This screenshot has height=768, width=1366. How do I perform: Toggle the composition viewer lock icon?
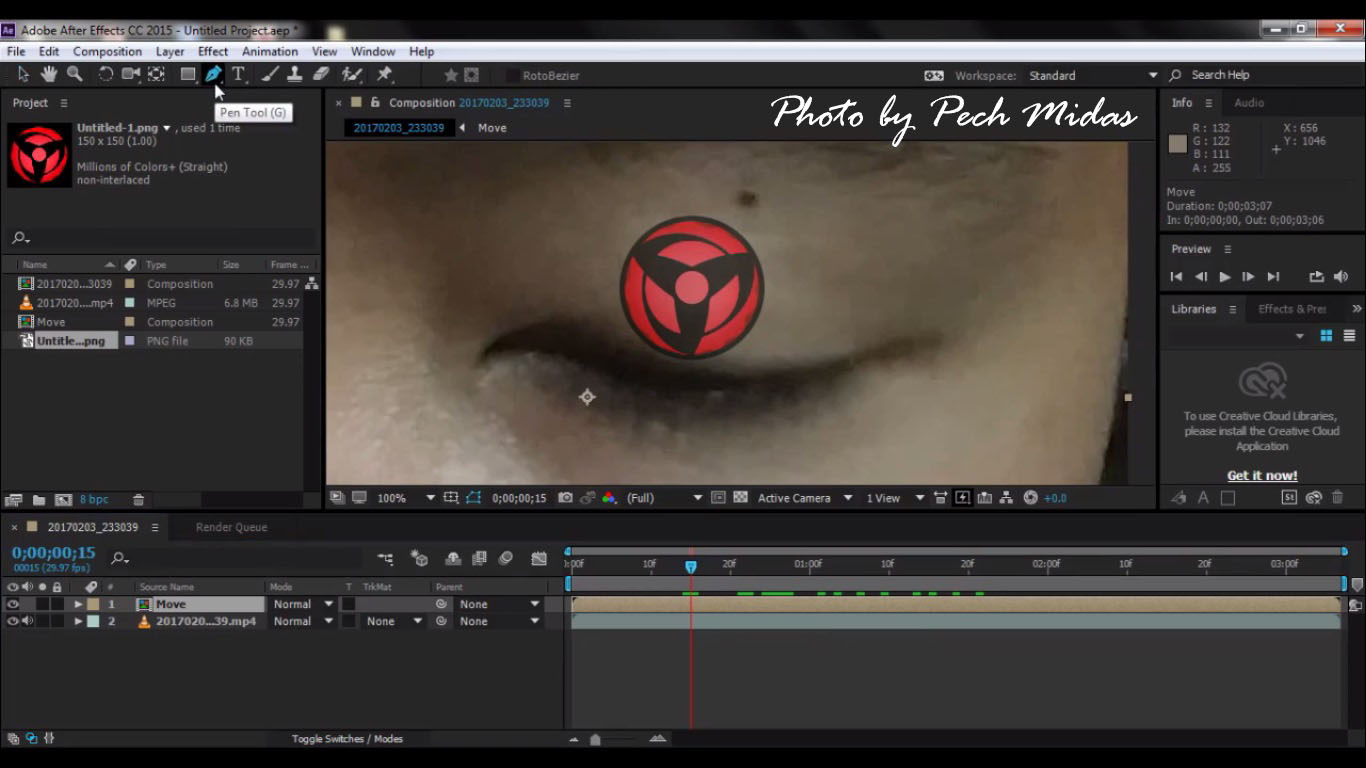pos(375,103)
